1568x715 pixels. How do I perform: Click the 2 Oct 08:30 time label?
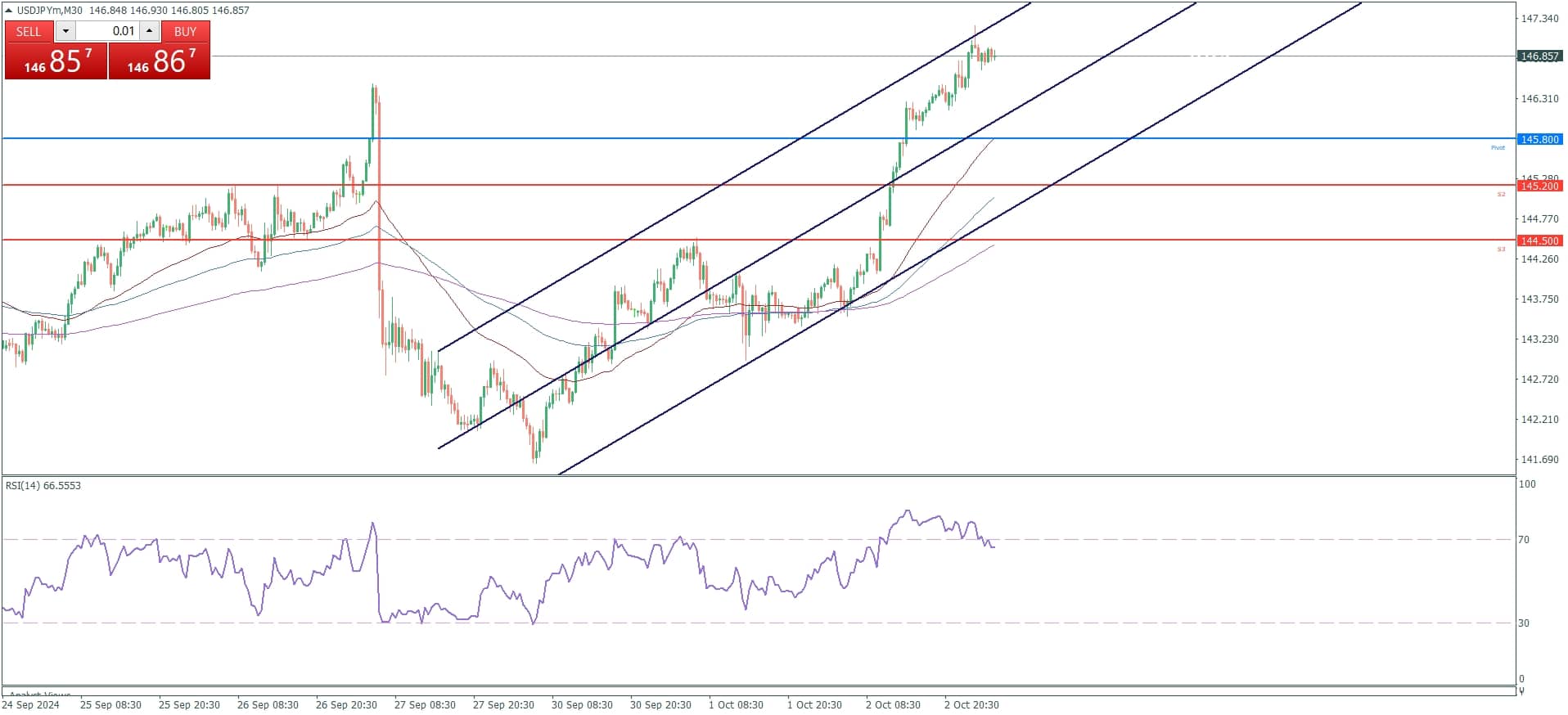tap(893, 705)
